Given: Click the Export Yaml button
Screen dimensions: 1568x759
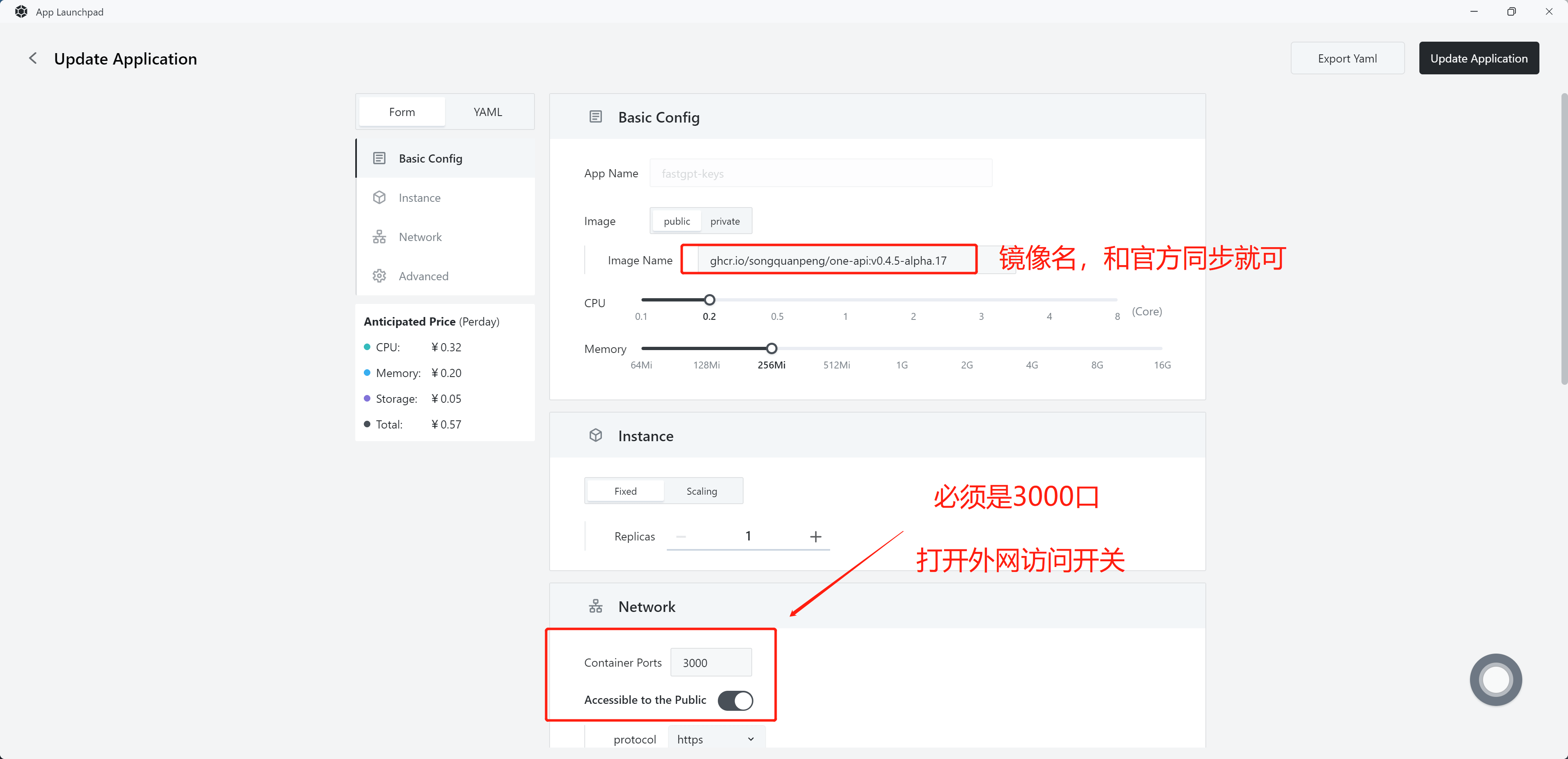Looking at the screenshot, I should pyautogui.click(x=1347, y=58).
